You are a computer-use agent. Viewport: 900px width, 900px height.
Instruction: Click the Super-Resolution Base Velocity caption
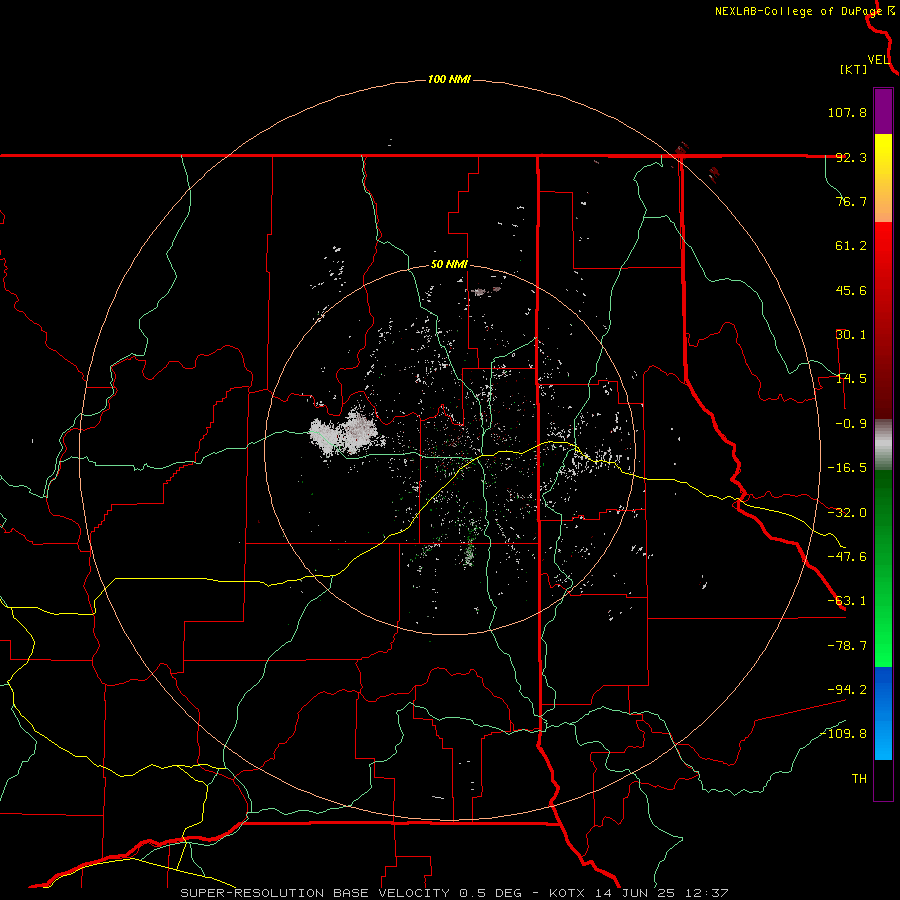pos(455,893)
